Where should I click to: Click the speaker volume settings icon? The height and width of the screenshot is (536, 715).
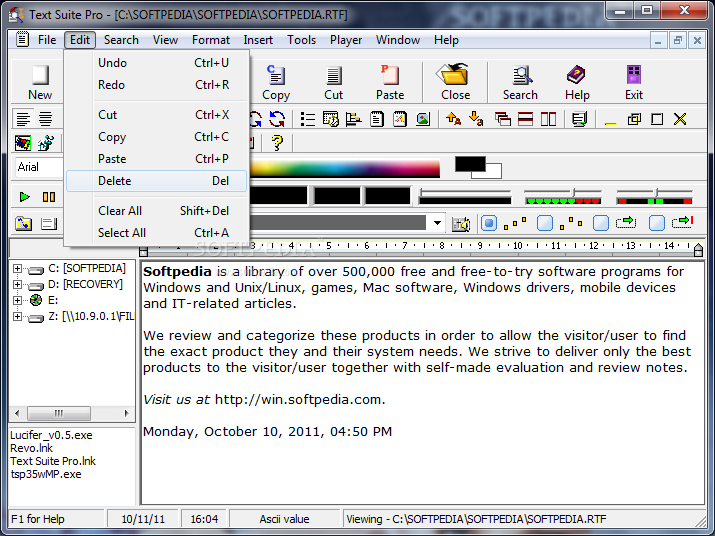point(461,224)
